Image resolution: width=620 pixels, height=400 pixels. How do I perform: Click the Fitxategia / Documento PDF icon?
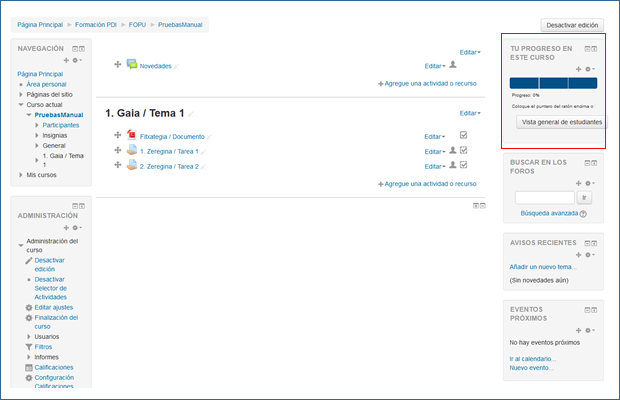coord(131,136)
